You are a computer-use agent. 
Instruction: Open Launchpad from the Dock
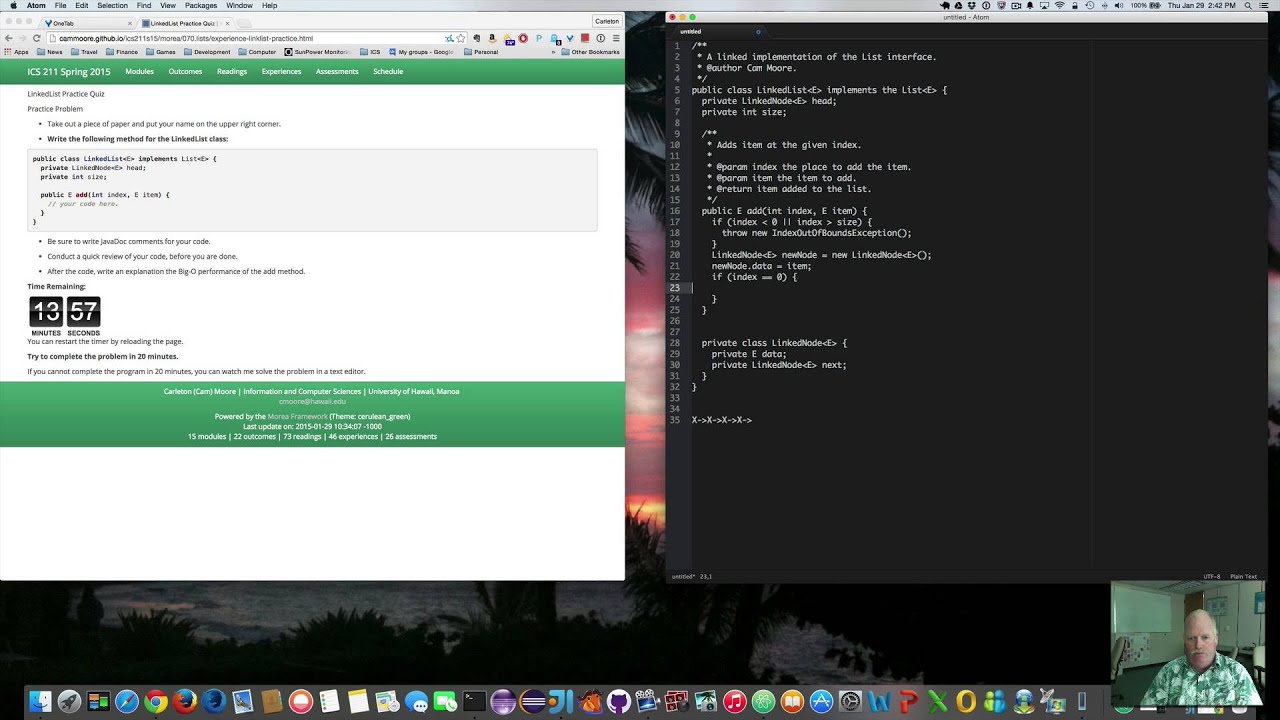[x=69, y=702]
